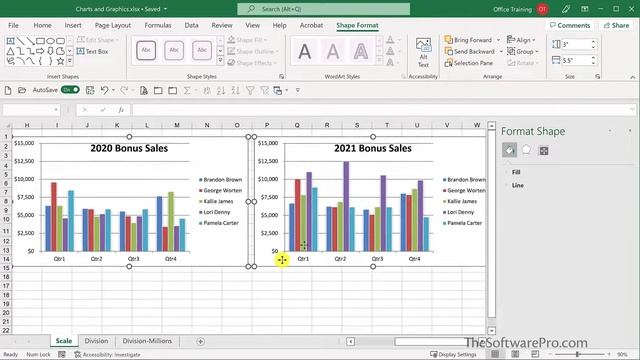Switch to the Data tab
Screen dimensions: 640x360
191,25
